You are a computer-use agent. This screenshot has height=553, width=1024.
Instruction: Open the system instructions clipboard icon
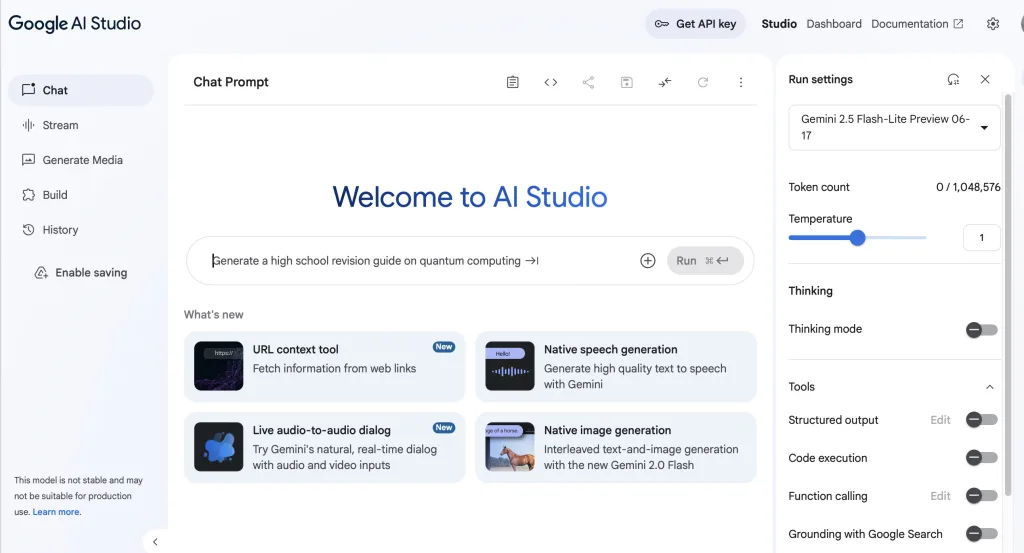513,82
